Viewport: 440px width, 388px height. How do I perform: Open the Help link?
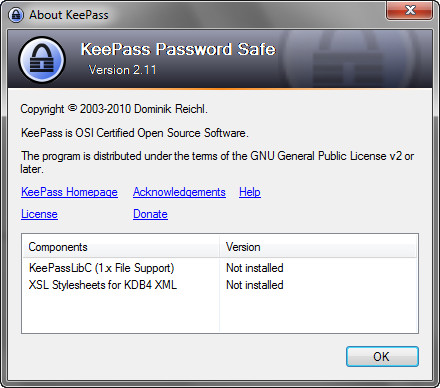(250, 192)
